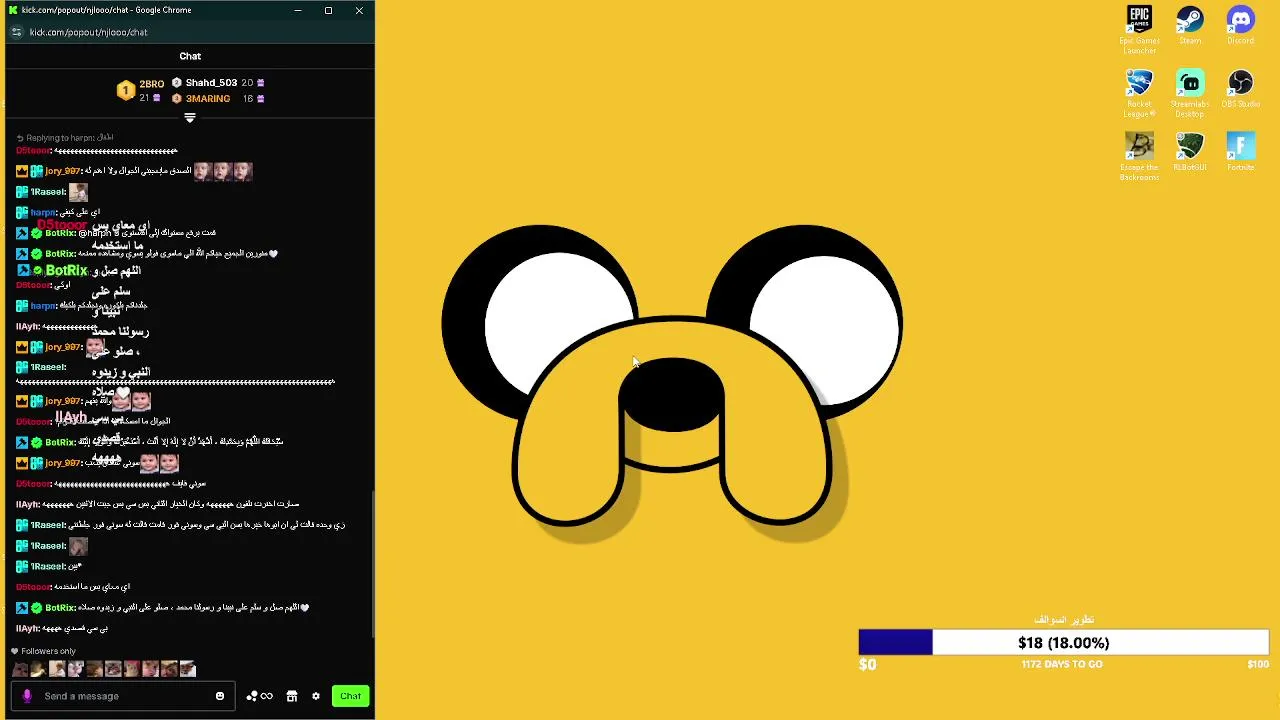The height and width of the screenshot is (720, 1280).
Task: Click the 1172 DAYS TO GO text
Action: (1062, 664)
